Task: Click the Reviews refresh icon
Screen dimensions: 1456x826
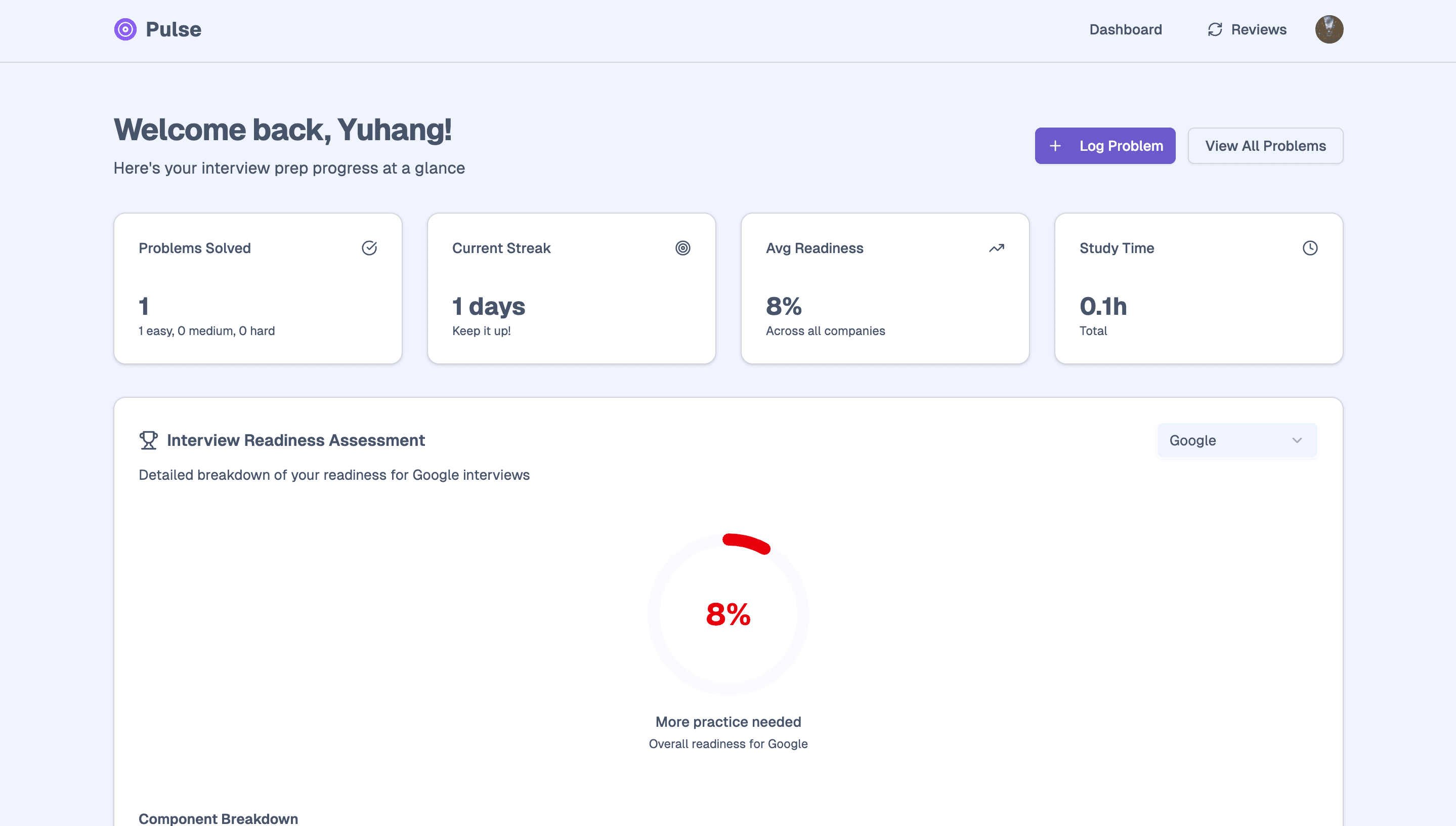Action: [x=1215, y=29]
